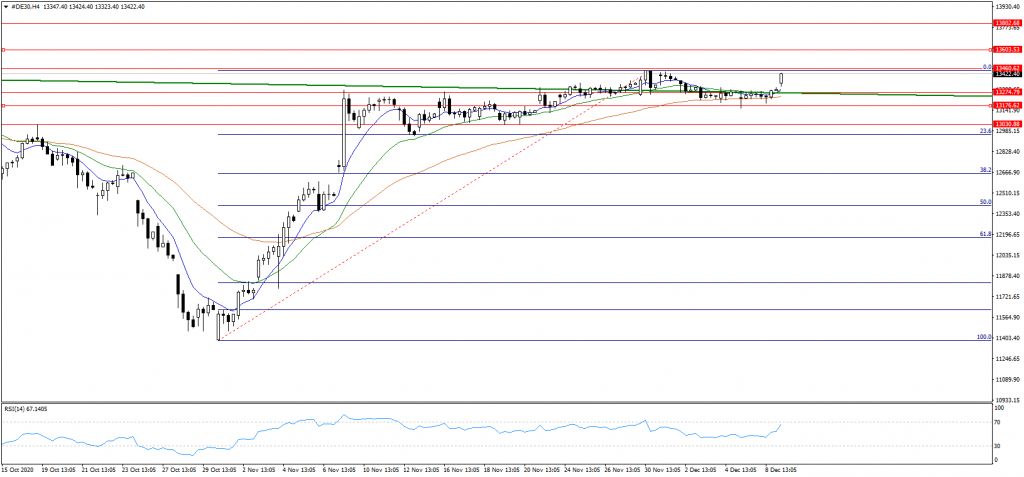Click the #DE30,H4 chart symbol title
Image resolution: width=1024 pixels, height=477 pixels.
[x=27, y=6]
